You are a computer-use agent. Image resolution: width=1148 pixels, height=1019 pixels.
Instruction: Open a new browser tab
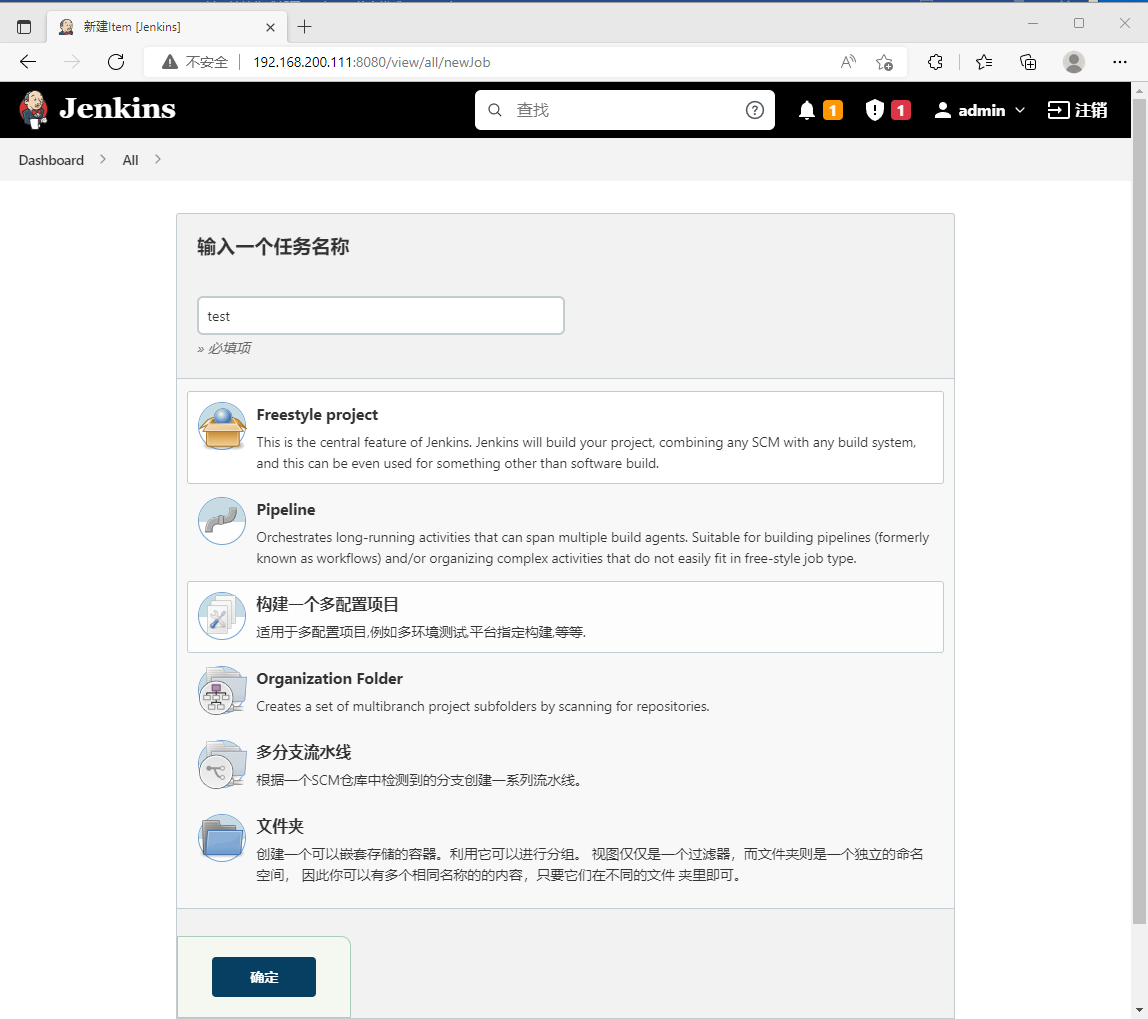tap(305, 27)
